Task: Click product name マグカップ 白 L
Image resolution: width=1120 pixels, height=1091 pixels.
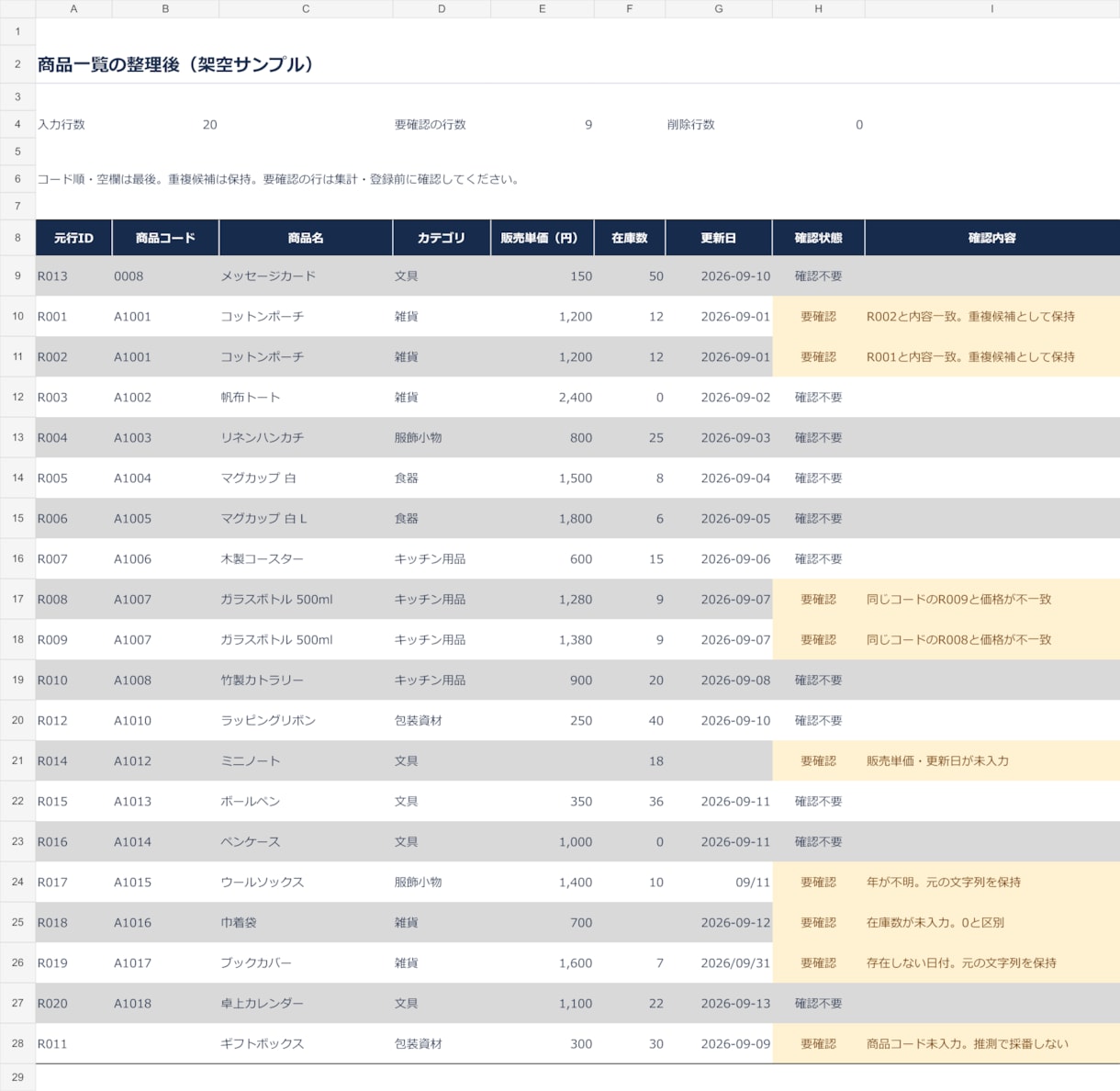Action: [x=264, y=519]
